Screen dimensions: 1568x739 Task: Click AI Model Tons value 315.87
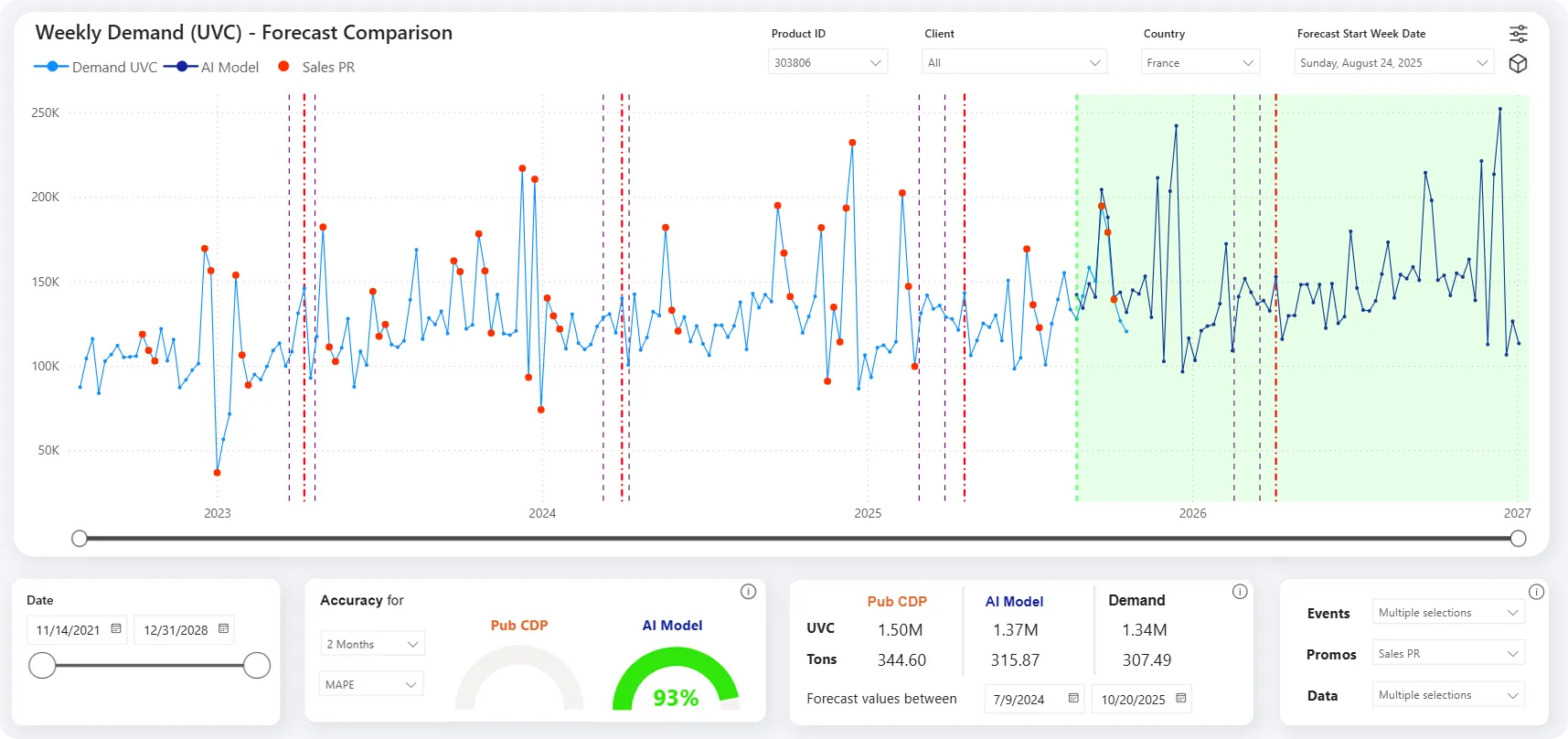click(1015, 660)
